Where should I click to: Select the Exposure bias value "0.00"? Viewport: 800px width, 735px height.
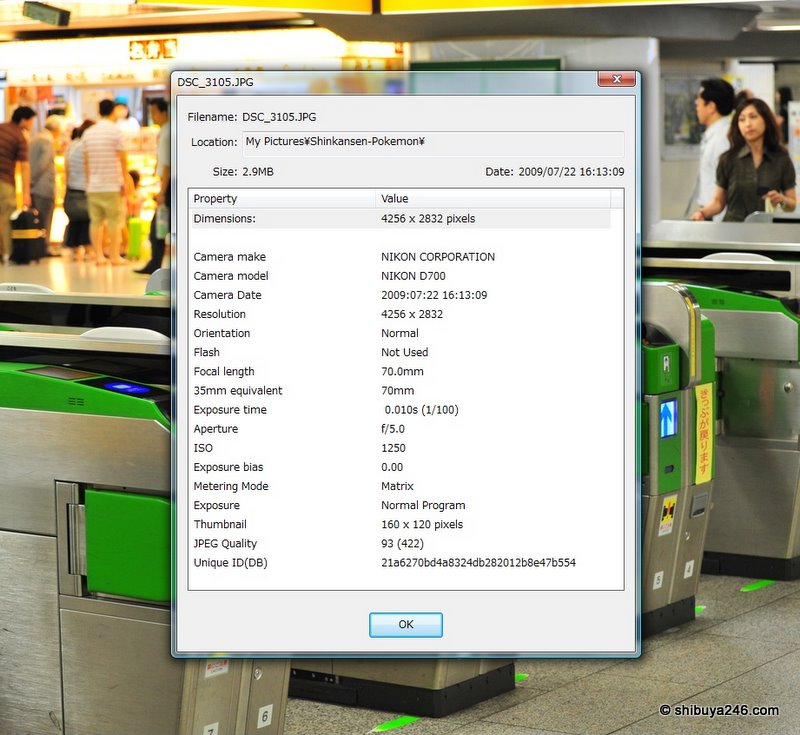pyautogui.click(x=392, y=467)
